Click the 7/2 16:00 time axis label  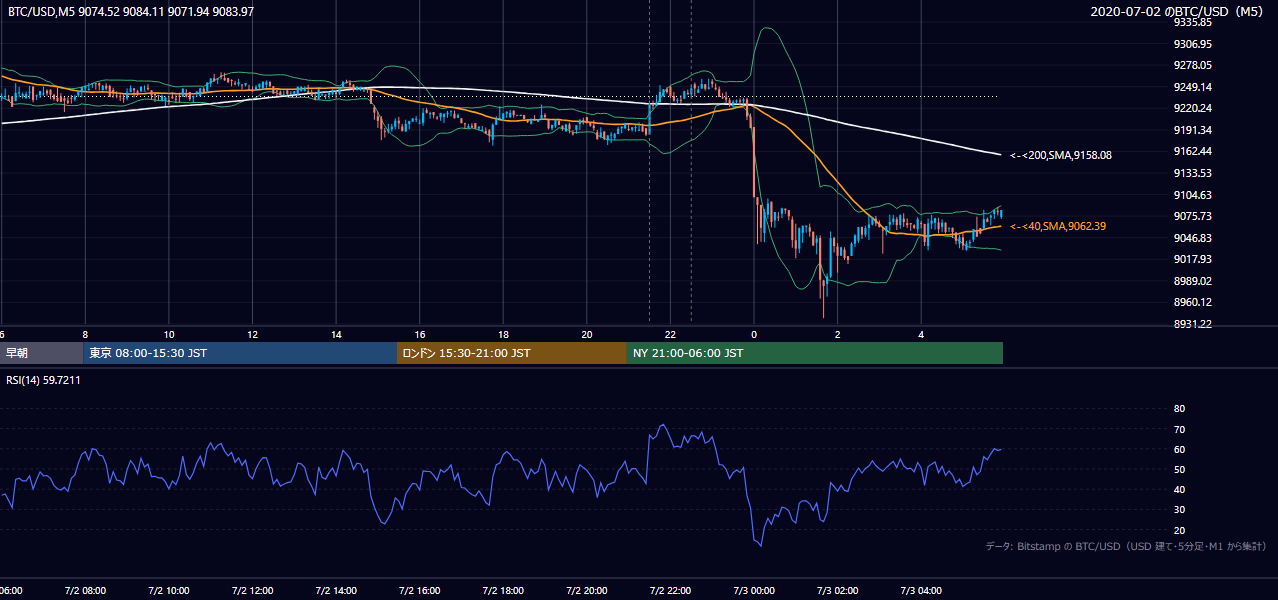click(419, 591)
